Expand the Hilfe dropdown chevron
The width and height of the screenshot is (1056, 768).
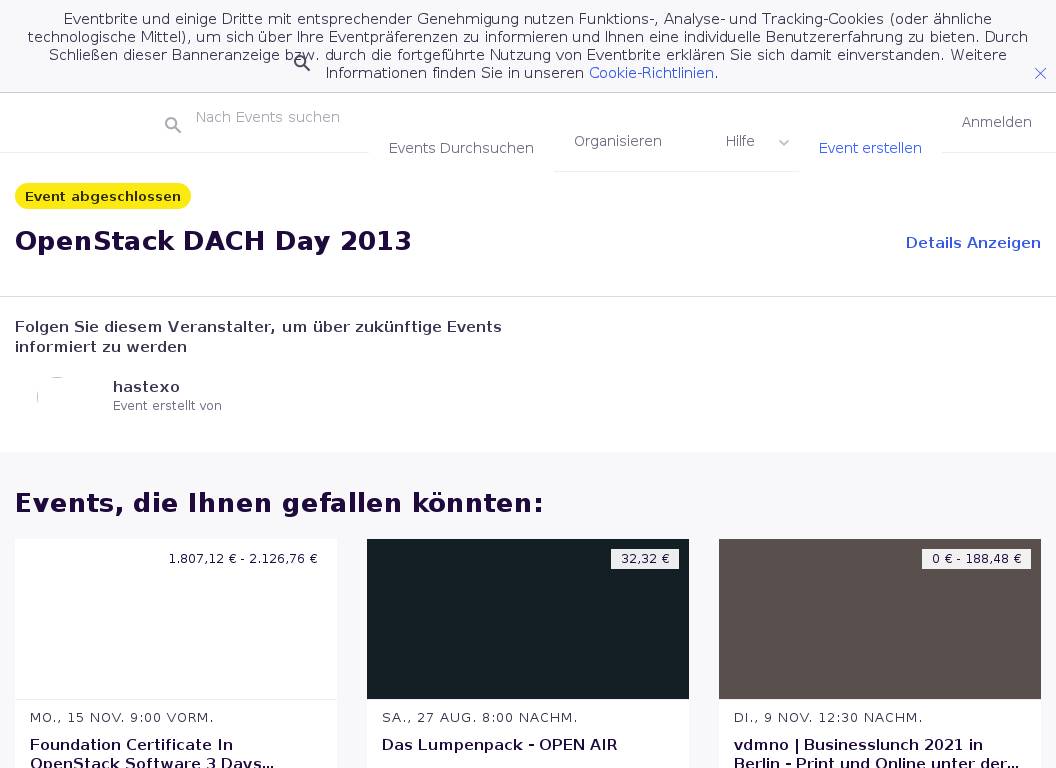click(784, 143)
